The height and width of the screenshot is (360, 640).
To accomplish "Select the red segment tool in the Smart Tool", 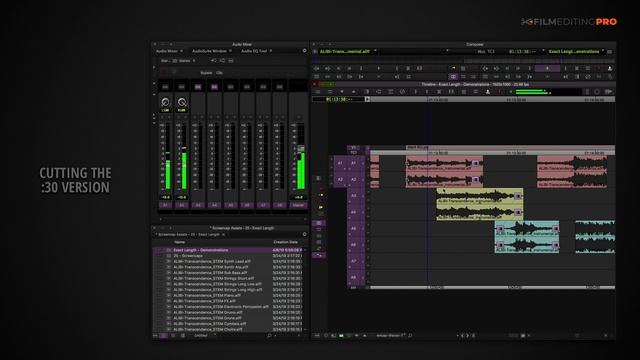I will (x=321, y=189).
